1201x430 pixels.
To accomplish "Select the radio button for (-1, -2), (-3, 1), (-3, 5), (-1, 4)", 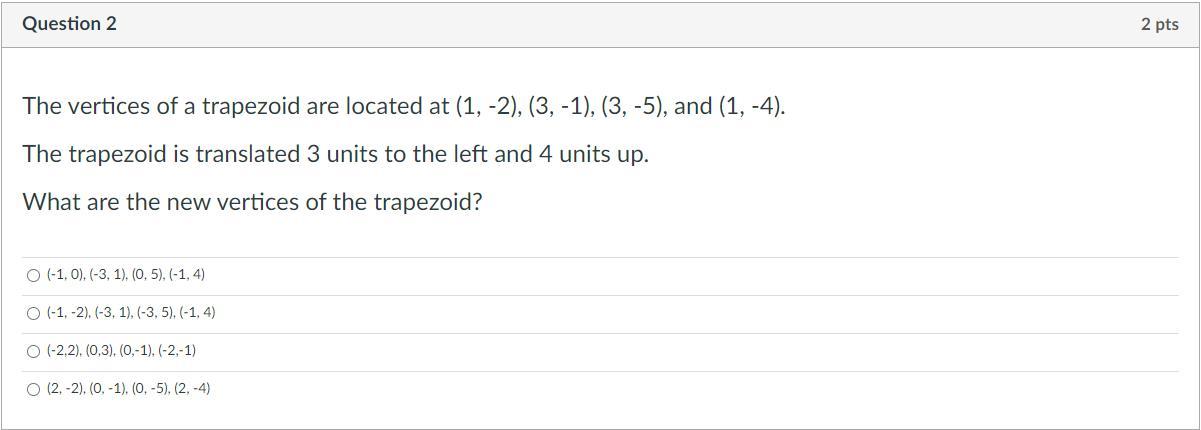I will tap(34, 313).
